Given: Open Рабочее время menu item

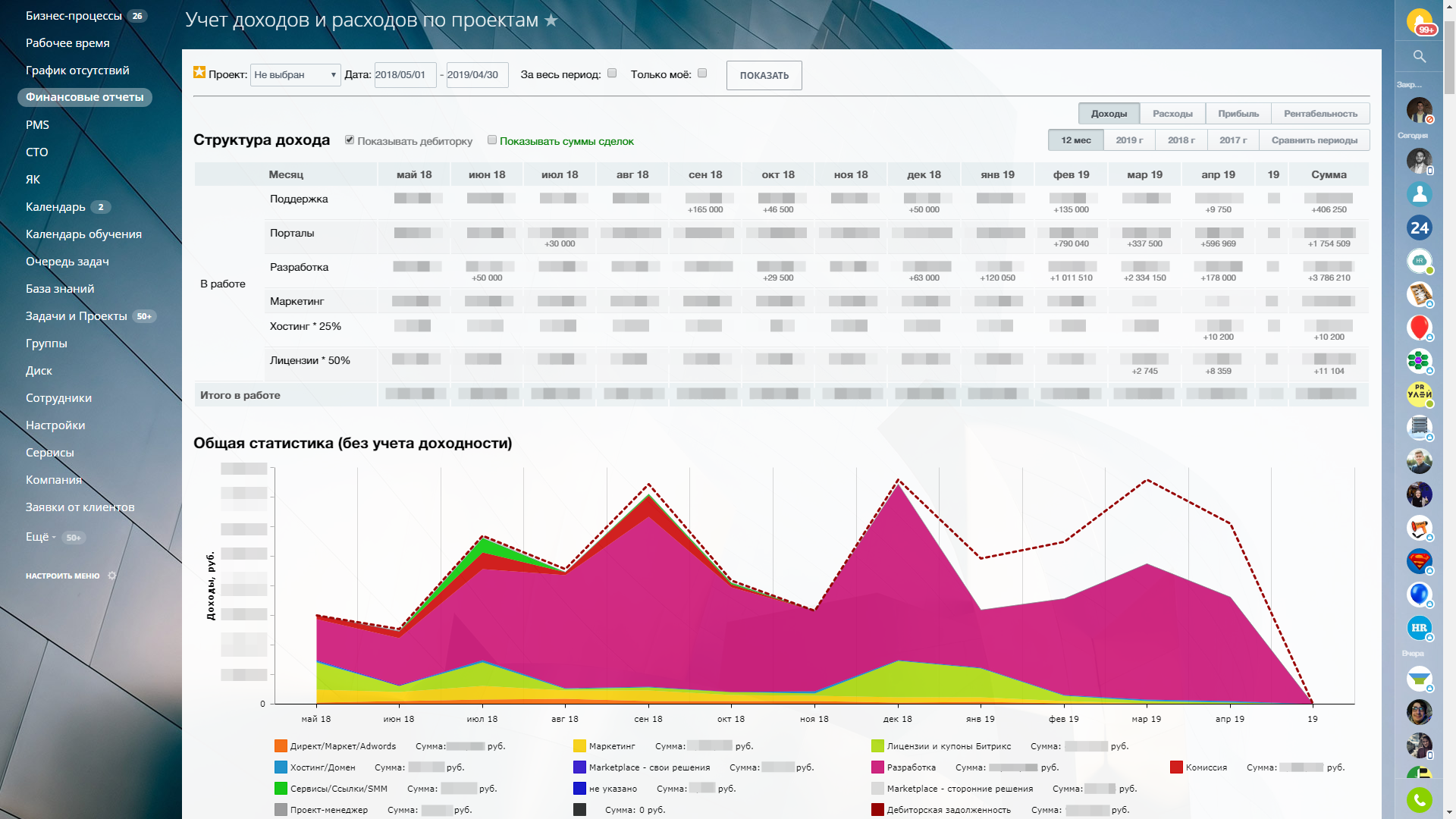Looking at the screenshot, I should (x=67, y=43).
